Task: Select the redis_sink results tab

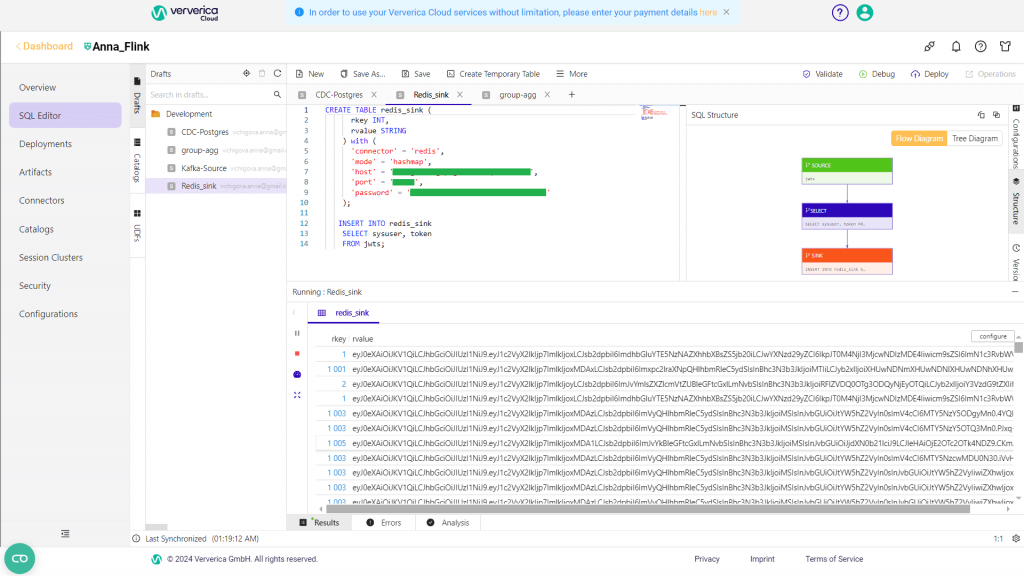Action: click(344, 313)
